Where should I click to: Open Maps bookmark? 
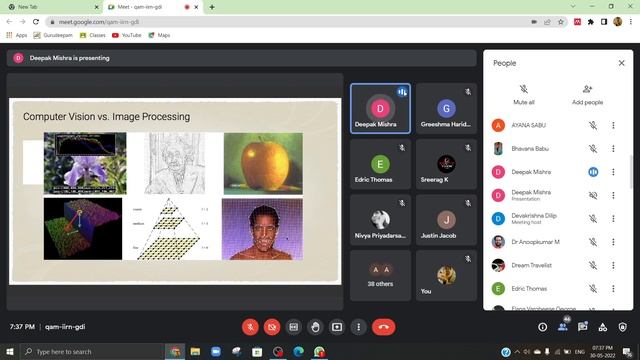click(x=159, y=35)
